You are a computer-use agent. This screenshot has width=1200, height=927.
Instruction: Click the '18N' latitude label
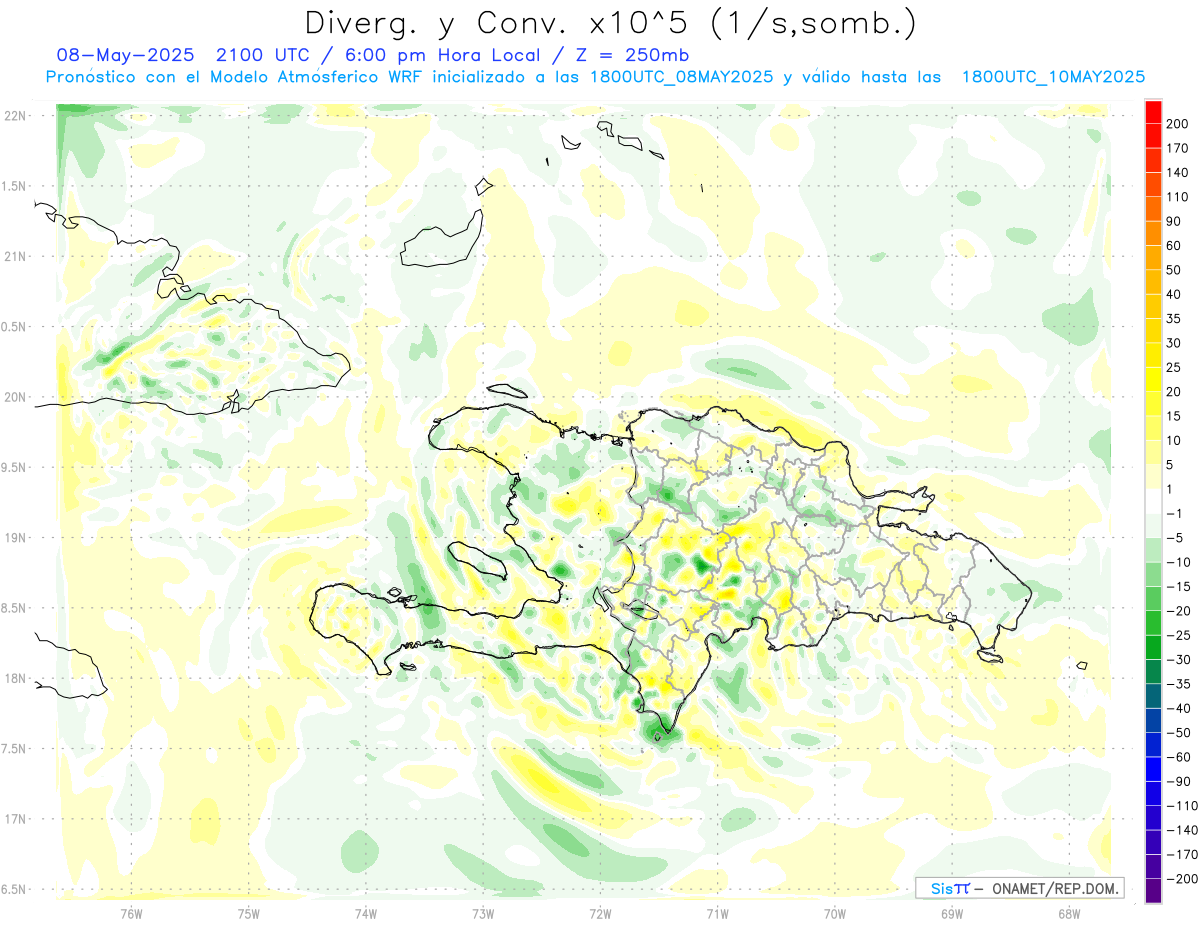point(15,679)
